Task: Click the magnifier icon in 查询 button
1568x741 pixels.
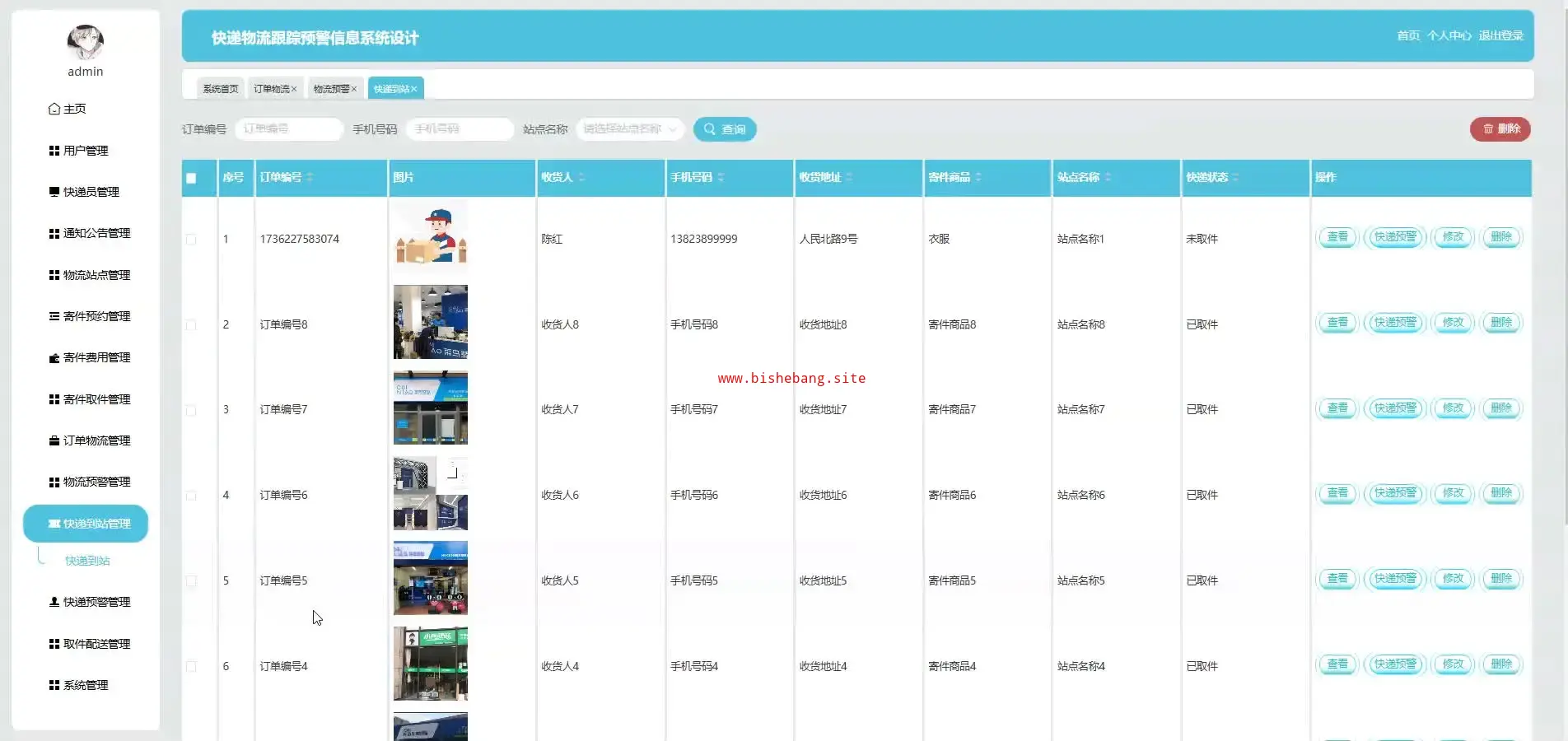Action: [x=709, y=129]
